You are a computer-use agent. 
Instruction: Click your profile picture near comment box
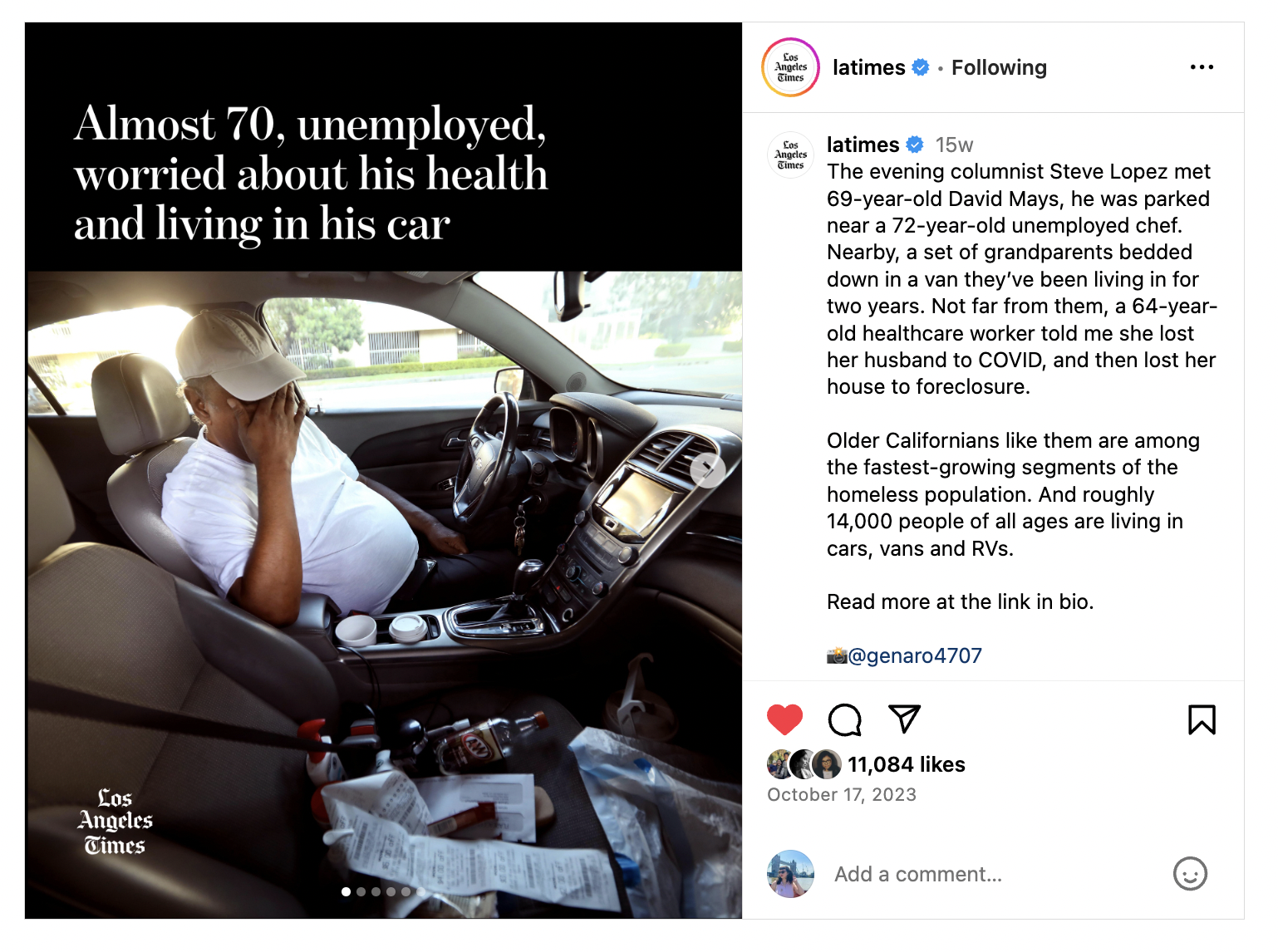[790, 874]
